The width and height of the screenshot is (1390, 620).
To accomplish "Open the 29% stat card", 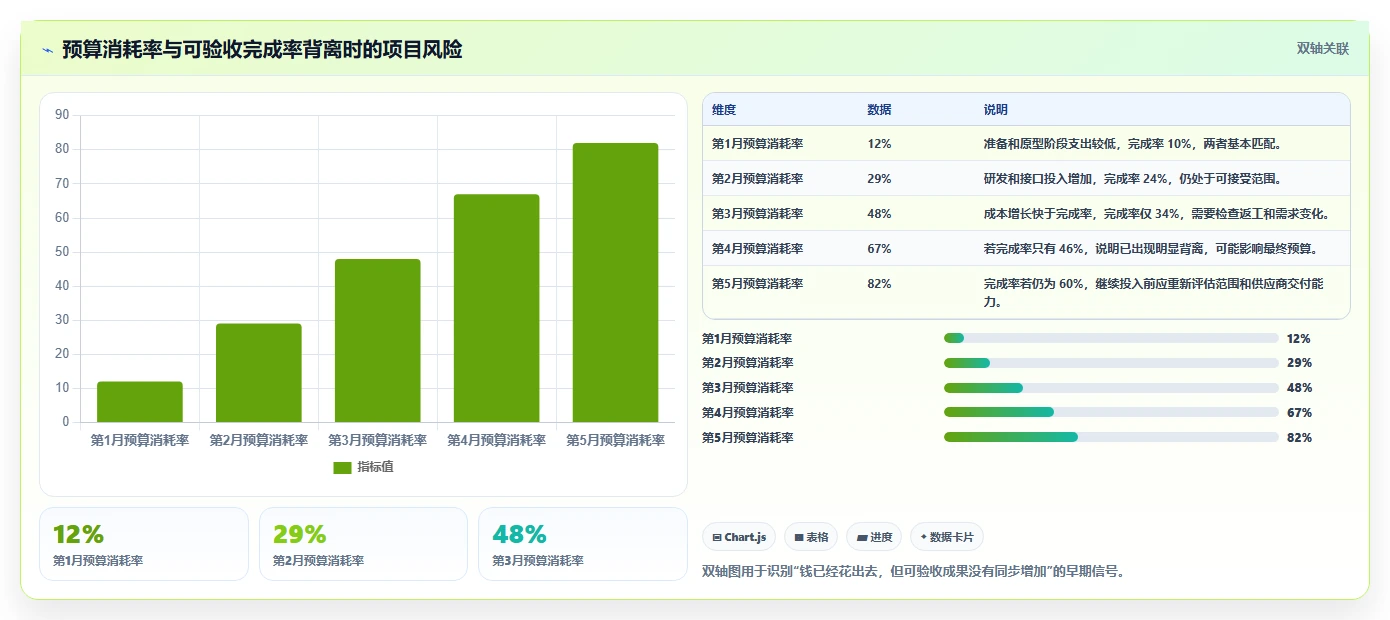I will click(x=363, y=544).
